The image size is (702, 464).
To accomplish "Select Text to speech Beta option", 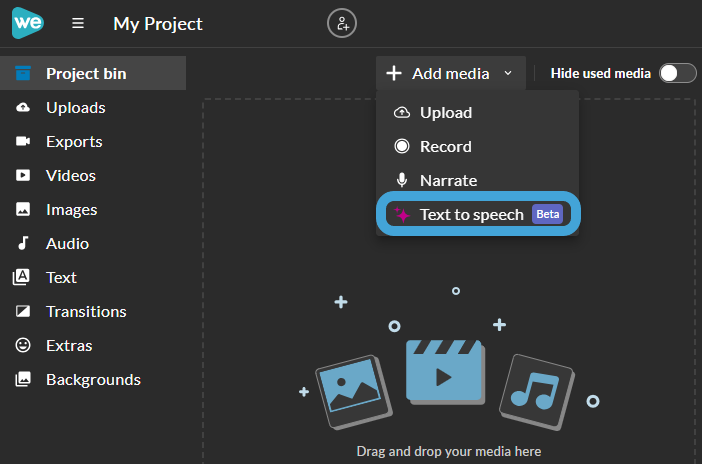I will click(x=478, y=214).
